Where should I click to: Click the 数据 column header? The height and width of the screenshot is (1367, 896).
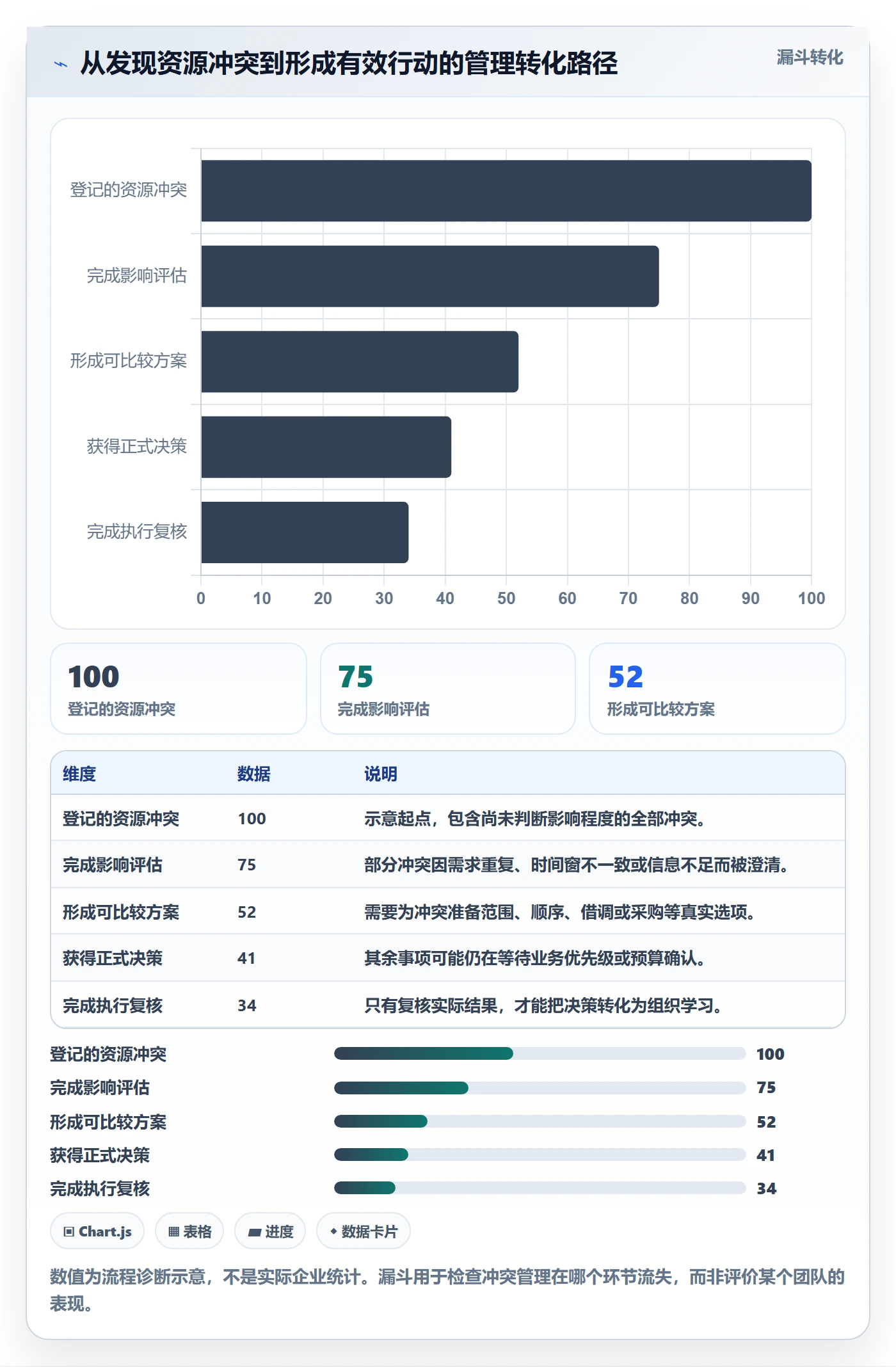(254, 774)
